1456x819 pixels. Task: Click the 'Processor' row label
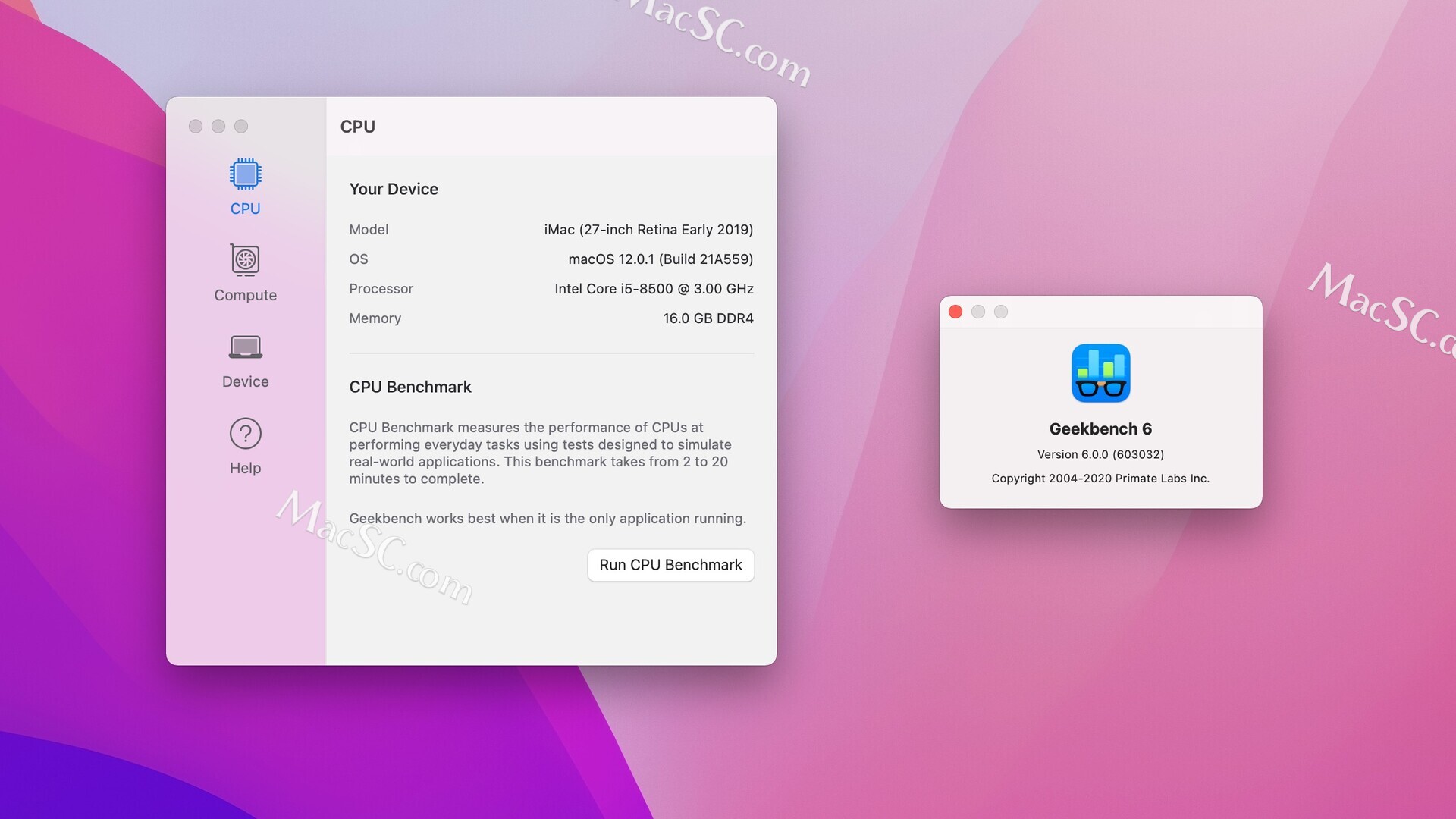click(x=381, y=289)
